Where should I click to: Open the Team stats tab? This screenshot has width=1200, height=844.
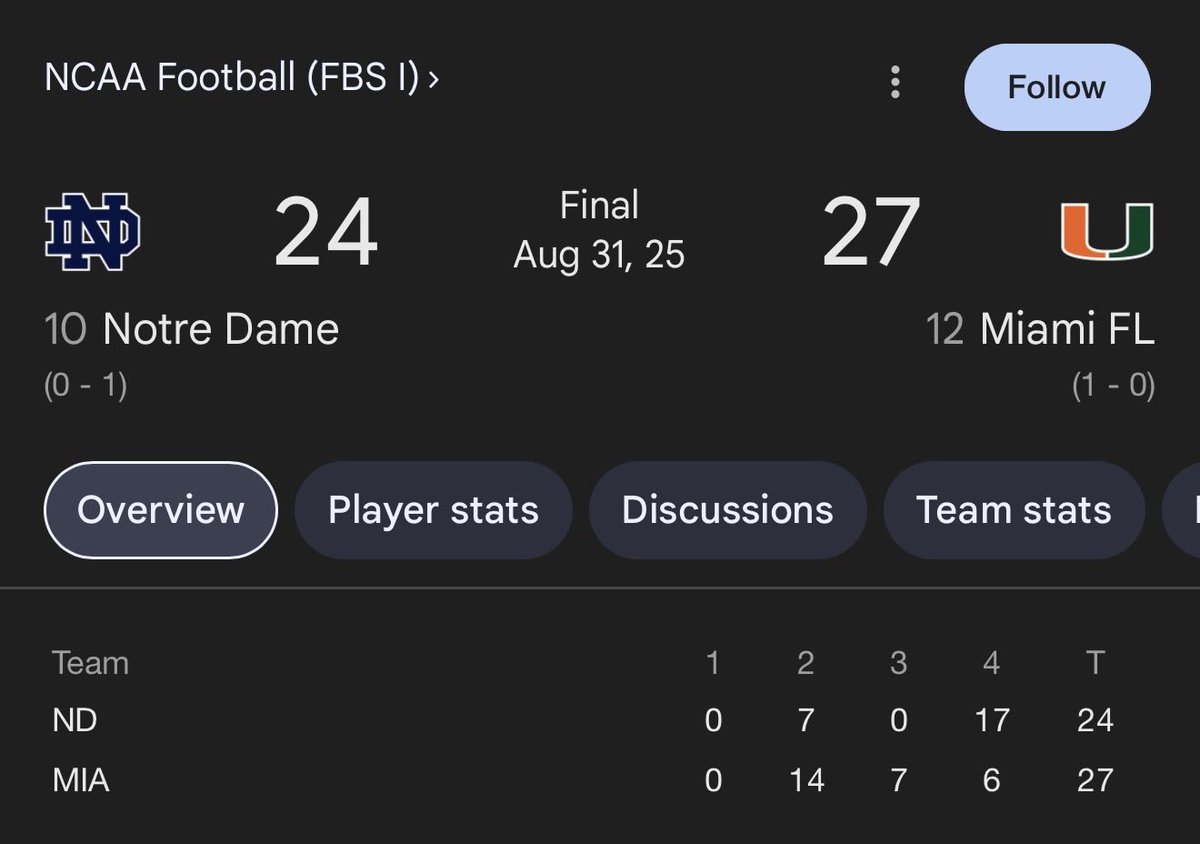(x=1014, y=510)
